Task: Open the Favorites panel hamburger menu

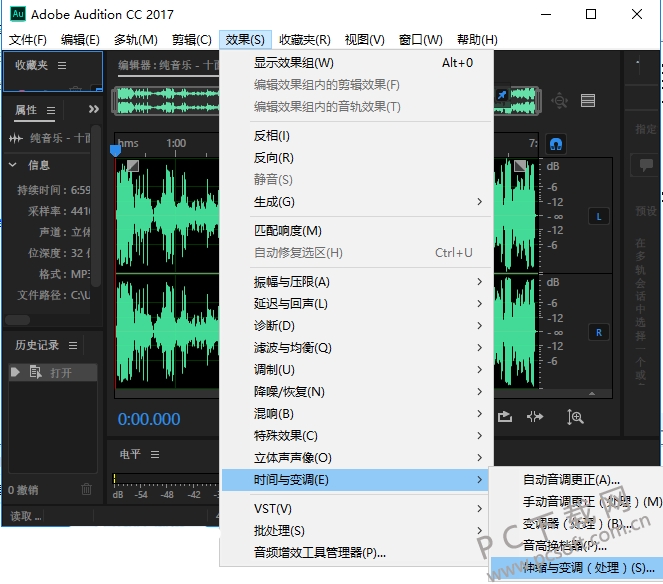Action: [x=62, y=65]
